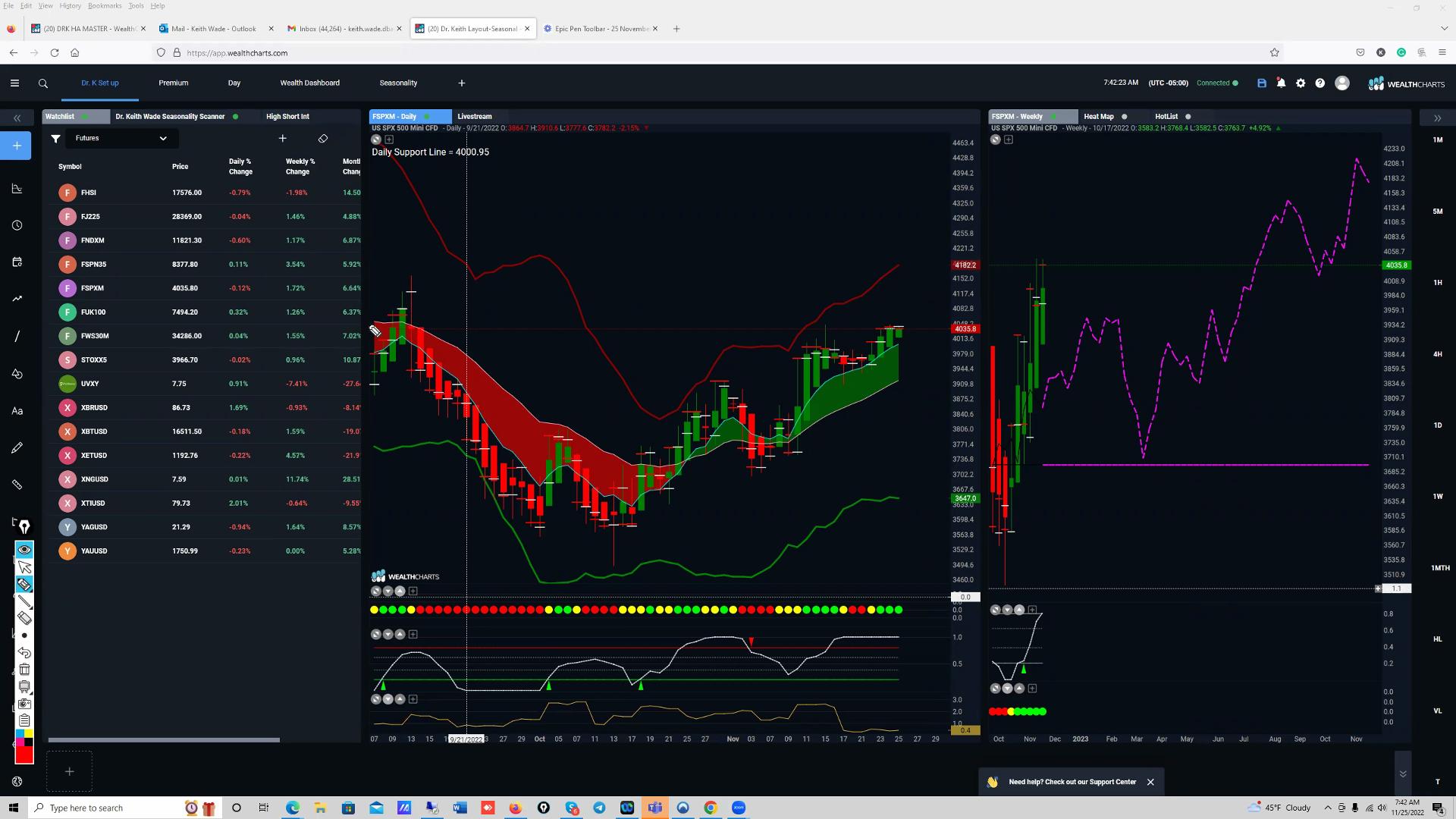
Task: Open browser tab list dropdown arrow
Action: 1444,29
